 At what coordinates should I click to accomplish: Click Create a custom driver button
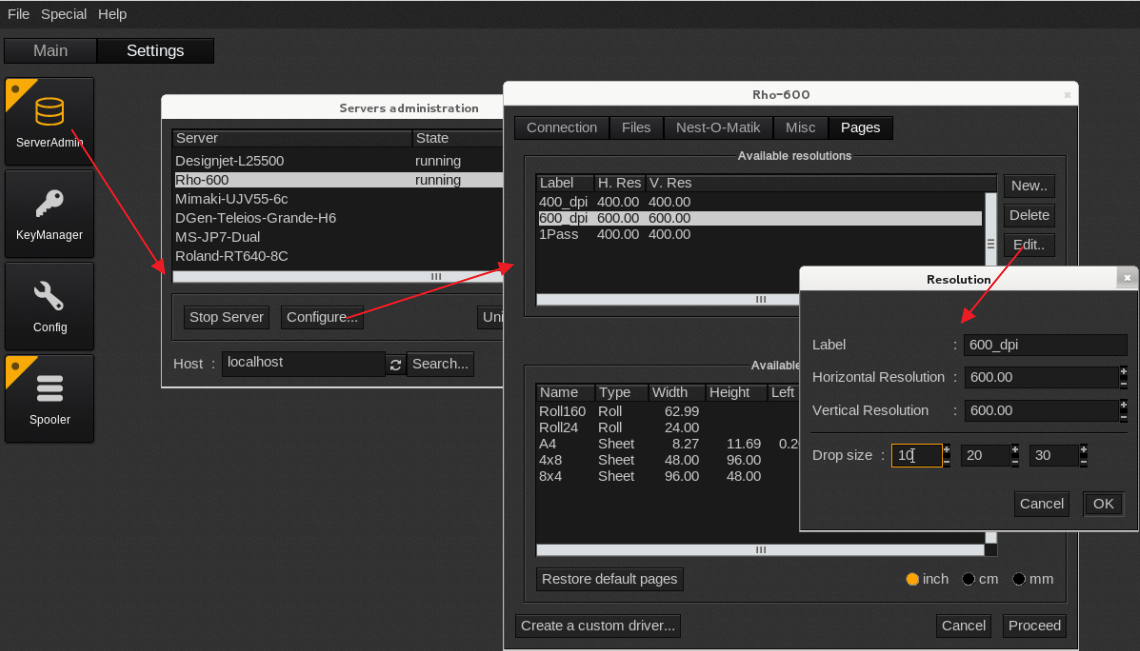pyautogui.click(x=598, y=626)
